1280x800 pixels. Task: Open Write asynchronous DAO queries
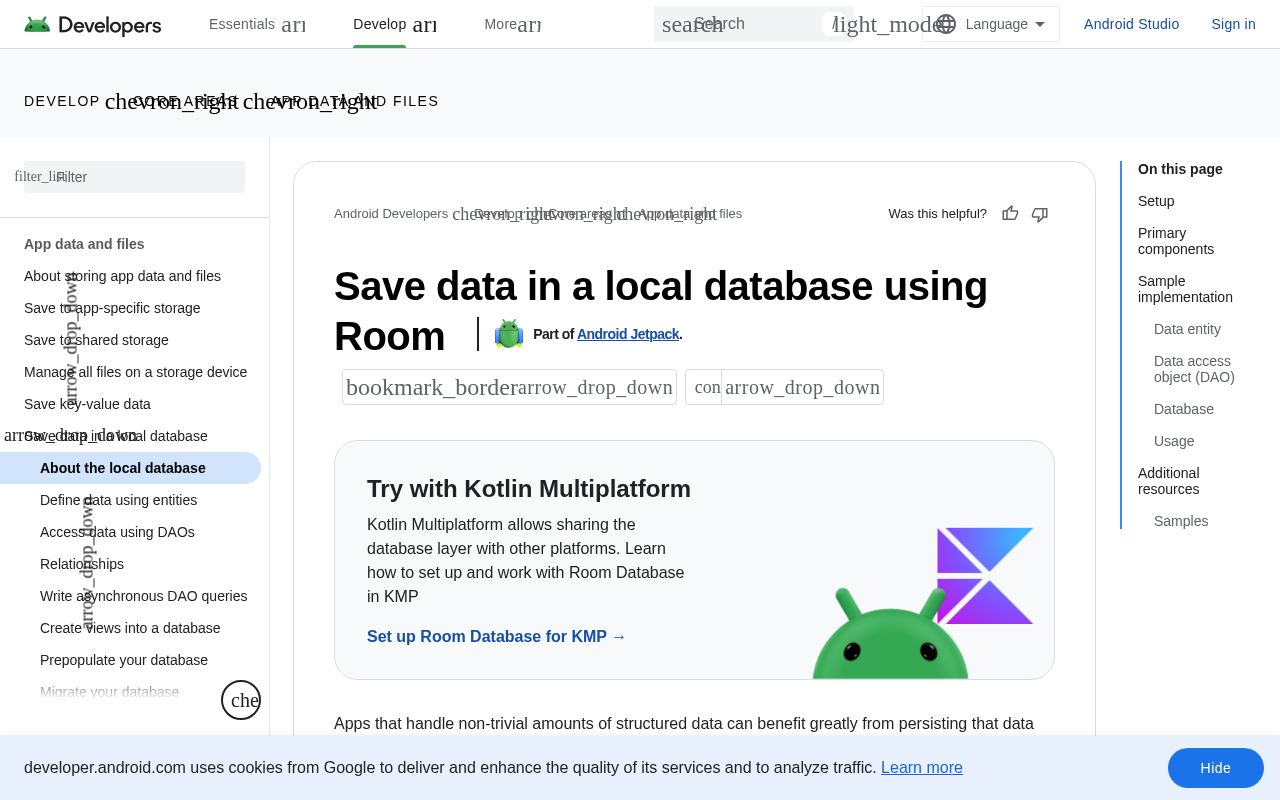[x=144, y=596]
